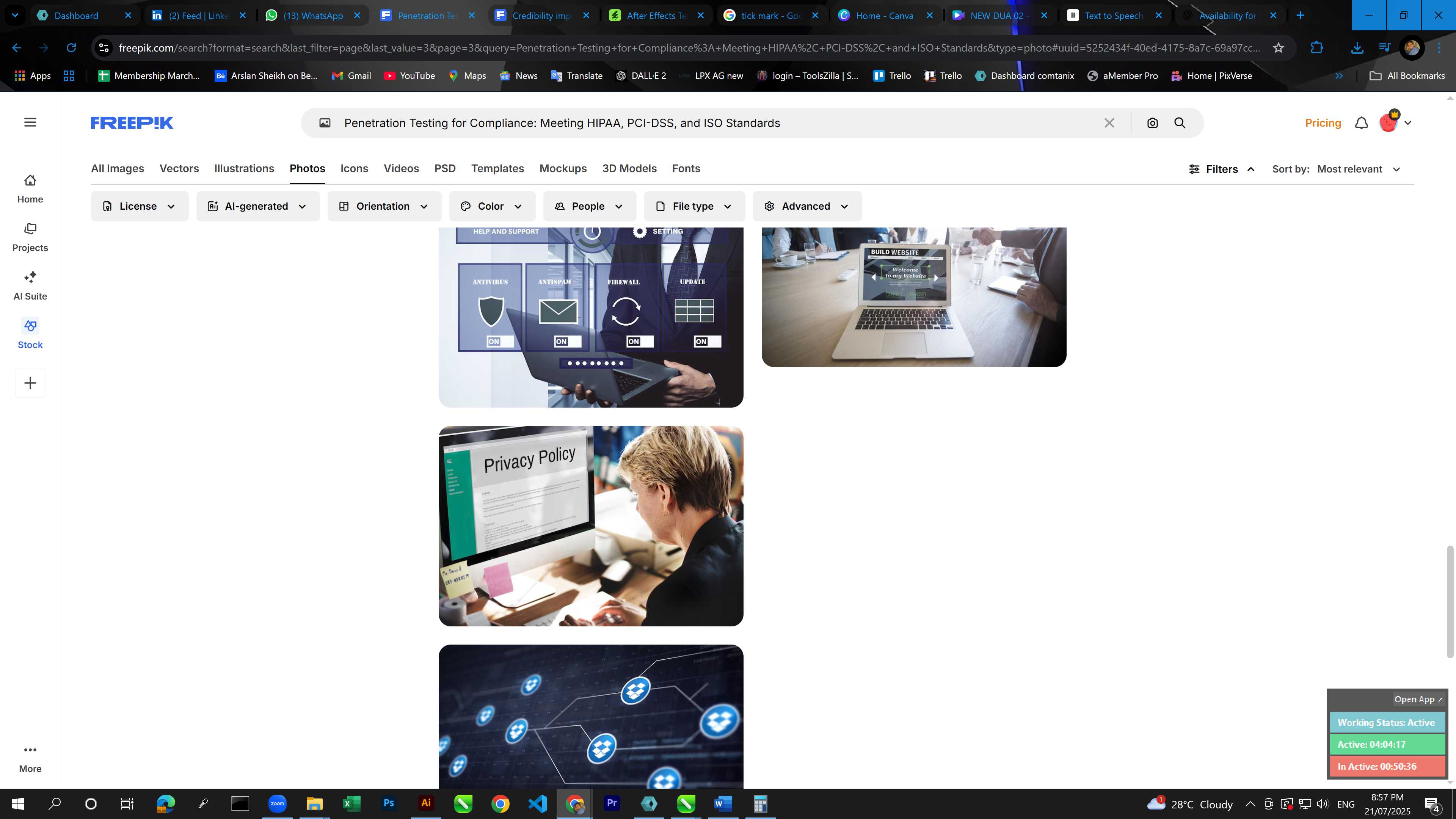1456x819 pixels.
Task: Expand the Orientation filter dropdown
Action: coord(384,206)
